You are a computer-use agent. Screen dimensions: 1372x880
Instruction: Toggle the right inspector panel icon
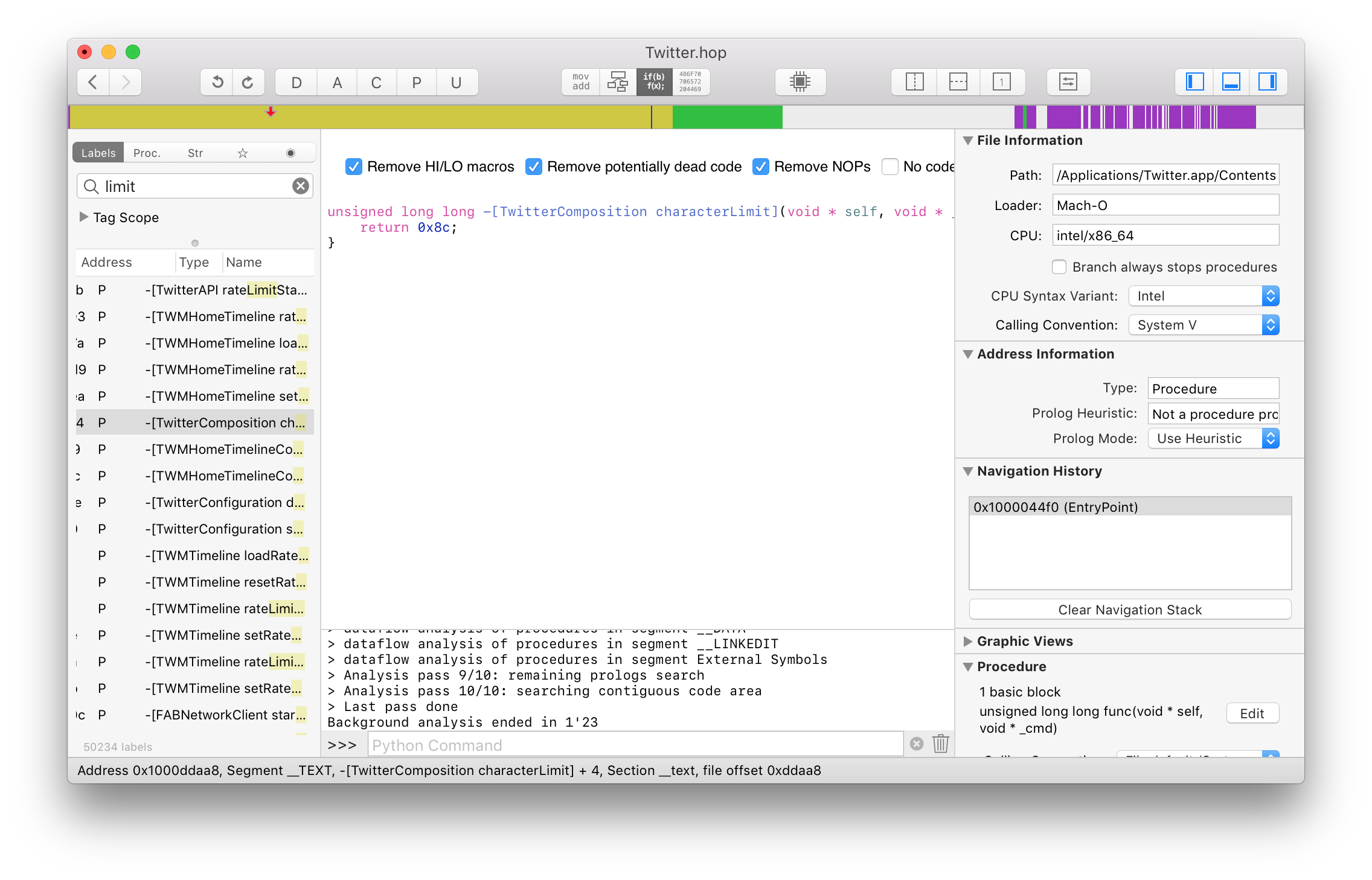(1267, 81)
